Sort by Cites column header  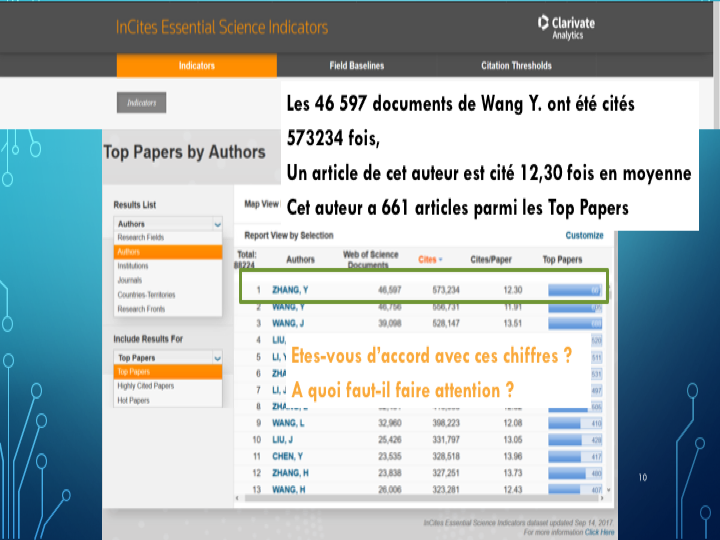(x=430, y=259)
